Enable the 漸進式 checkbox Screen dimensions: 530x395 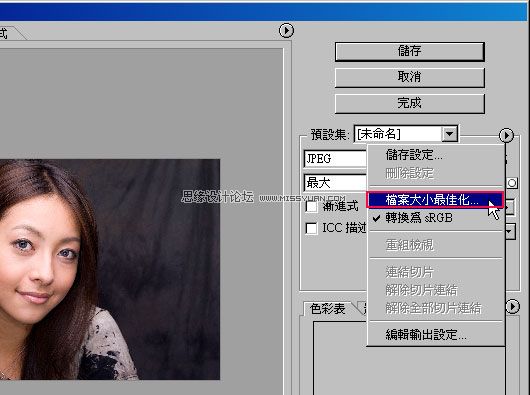[311, 206]
